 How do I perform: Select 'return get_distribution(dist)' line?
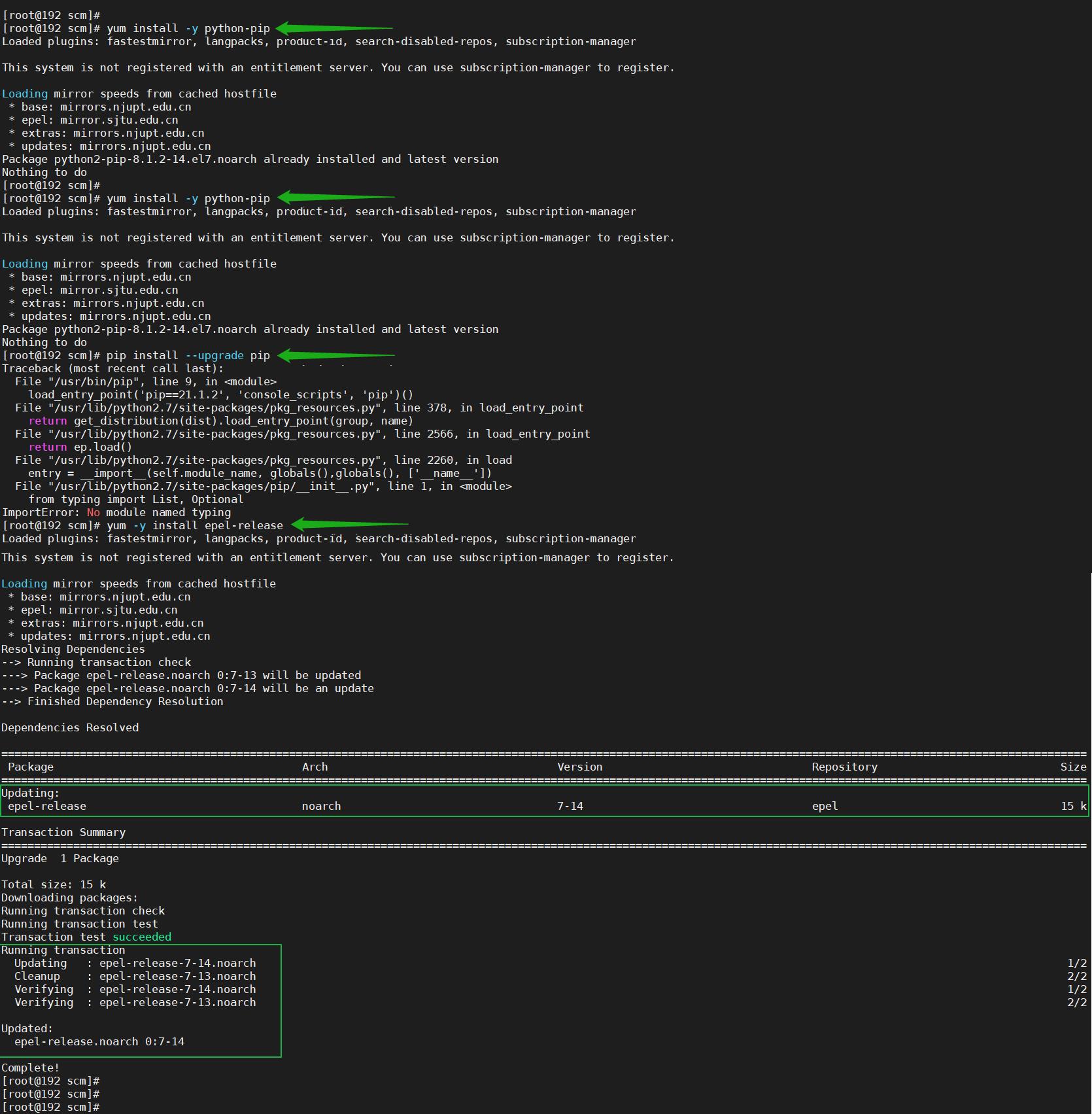[221, 421]
